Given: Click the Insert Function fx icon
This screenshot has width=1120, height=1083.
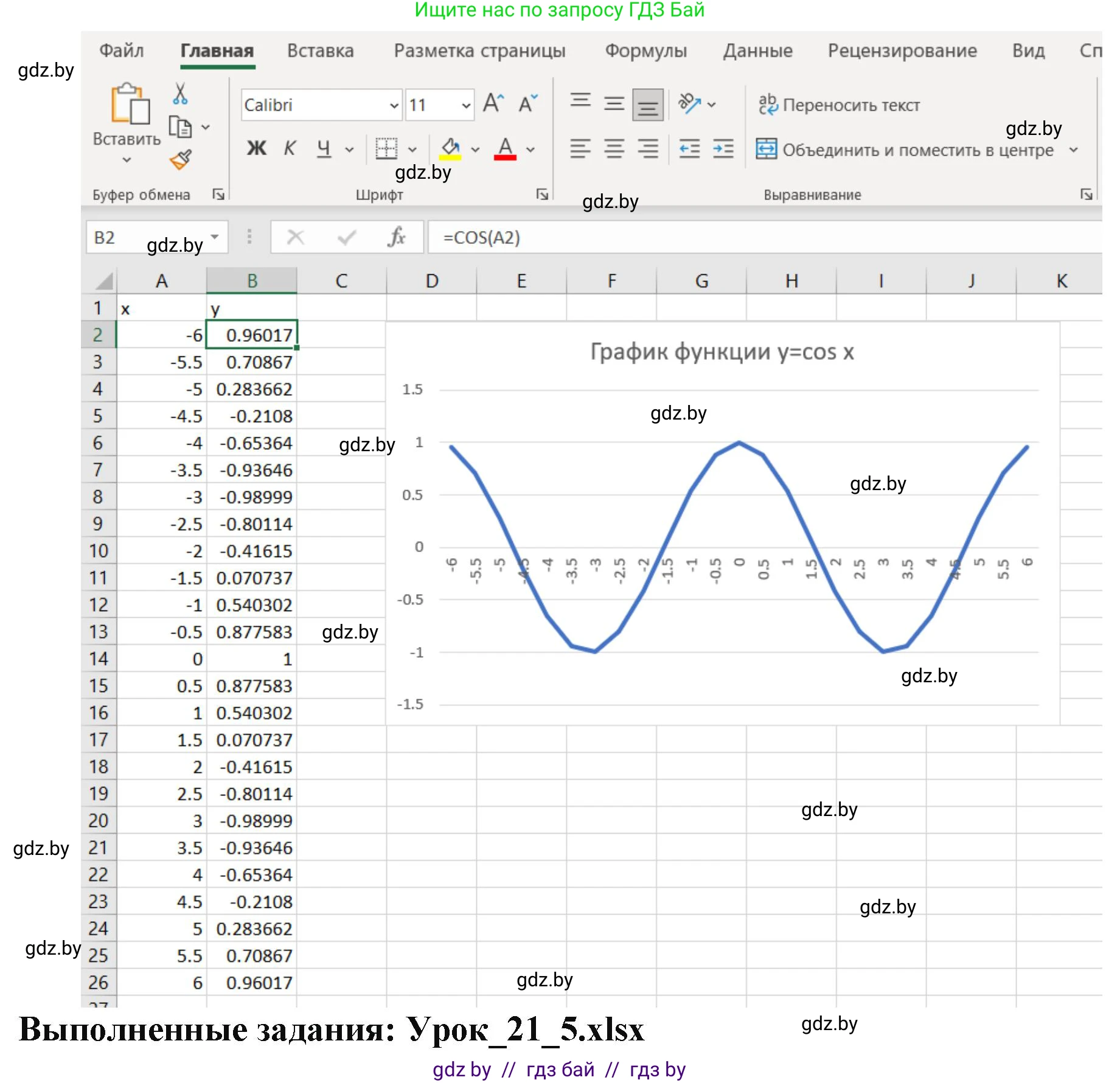Looking at the screenshot, I should click(x=397, y=237).
